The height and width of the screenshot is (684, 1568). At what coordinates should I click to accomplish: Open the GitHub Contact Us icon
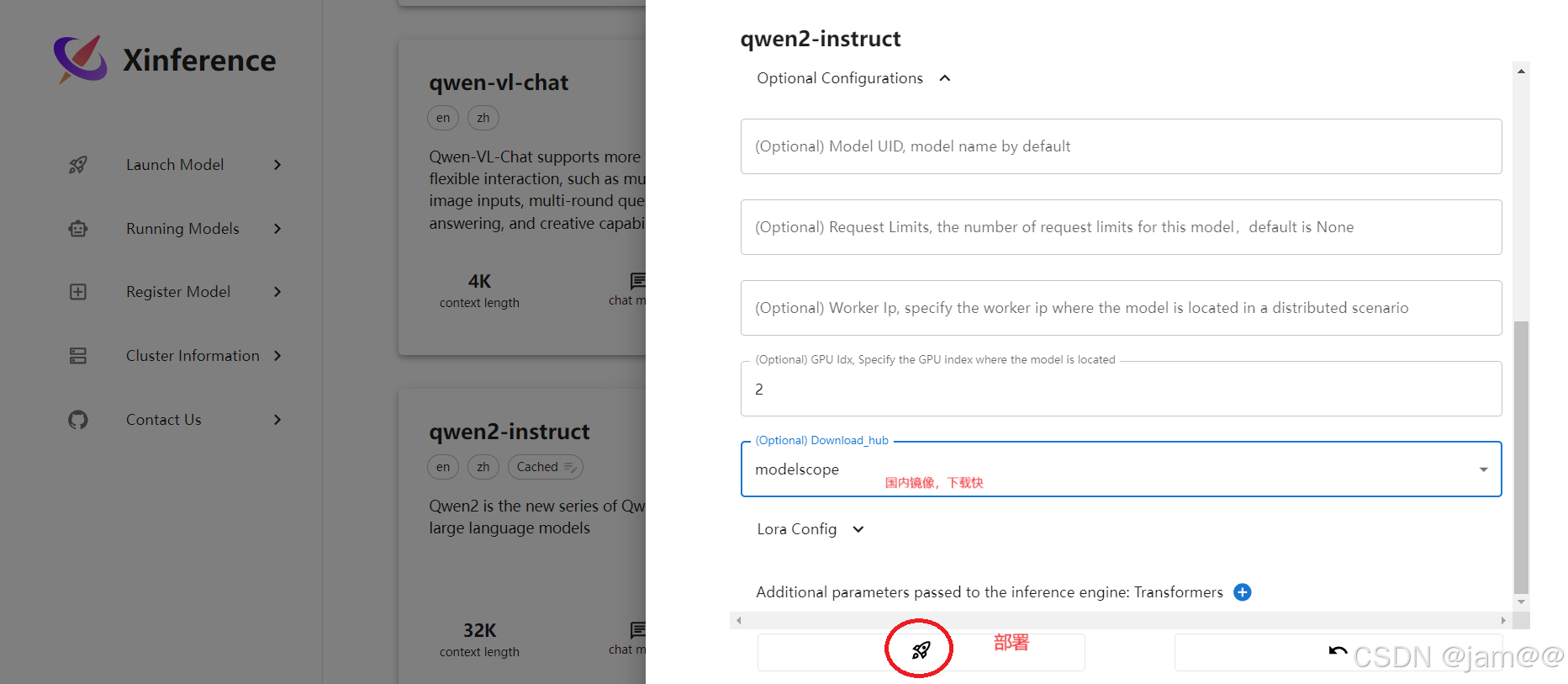[x=78, y=419]
